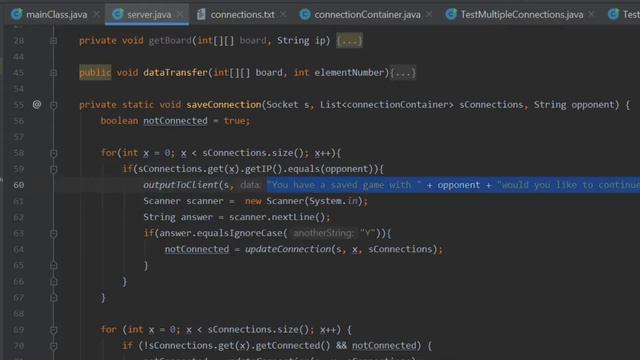Viewport: 640px width, 360px height.
Task: Collapse the equalsIgnoreCase if block at line 63
Action: pos(53,233)
